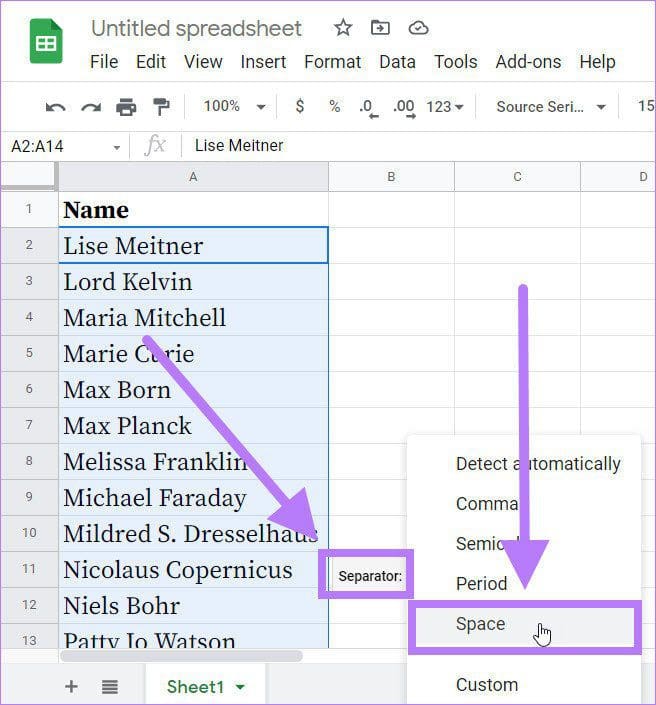This screenshot has height=705, width=656.
Task: Open the Source Seri... font dropdown
Action: pos(551,107)
